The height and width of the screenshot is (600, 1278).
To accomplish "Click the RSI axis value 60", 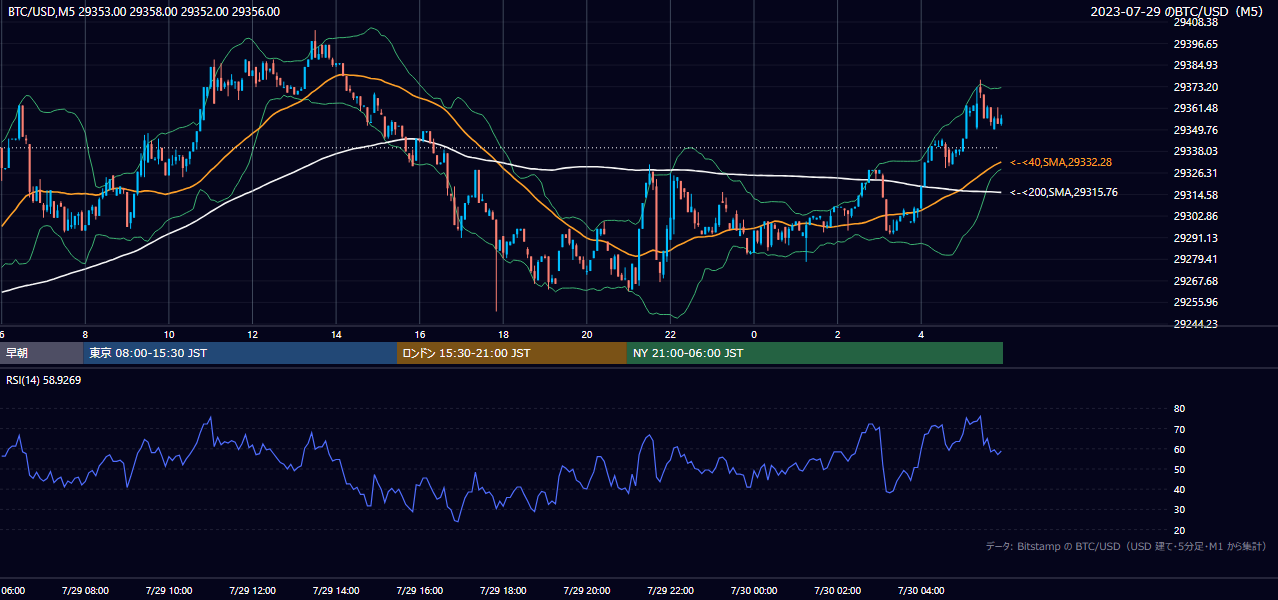I will tap(1179, 449).
